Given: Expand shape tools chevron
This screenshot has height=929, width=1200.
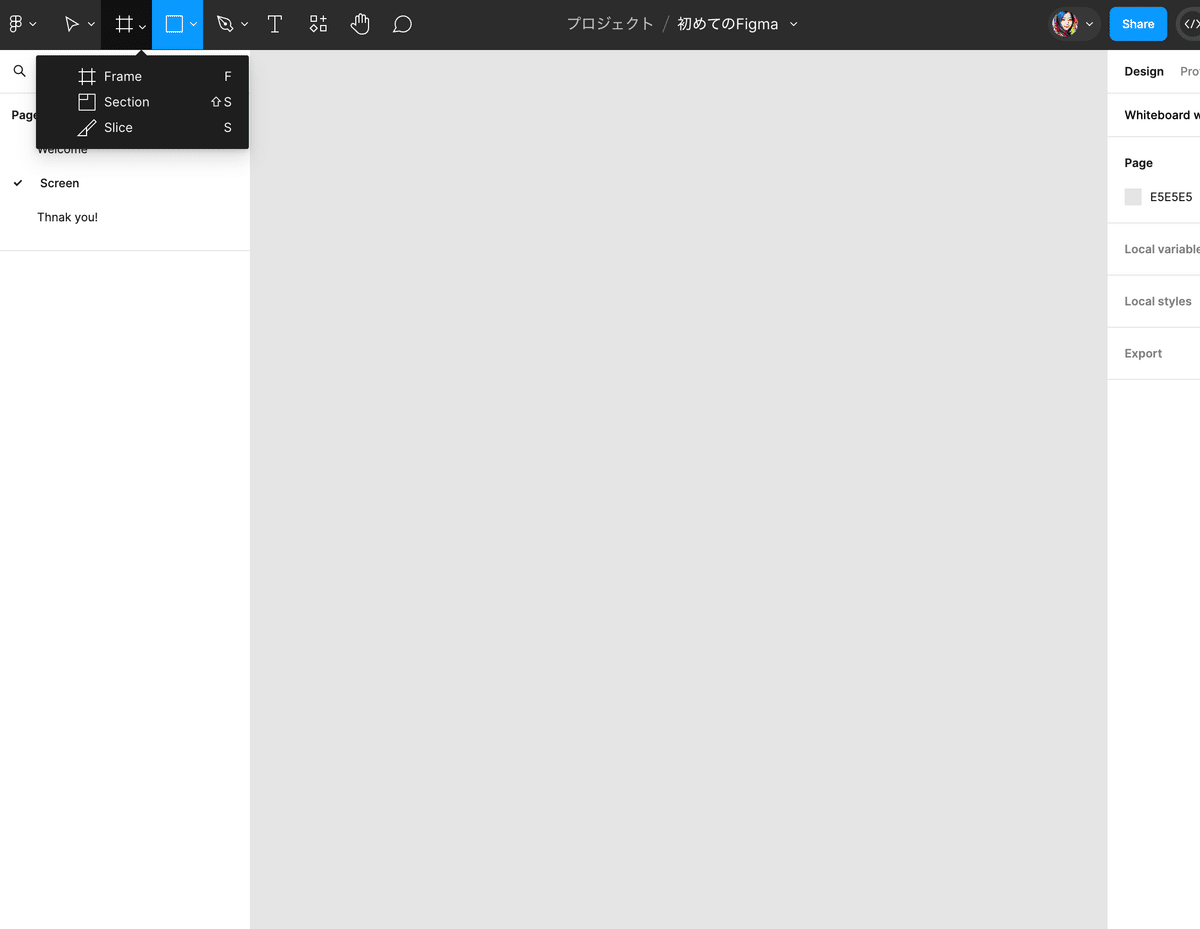Looking at the screenshot, I should coord(193,25).
